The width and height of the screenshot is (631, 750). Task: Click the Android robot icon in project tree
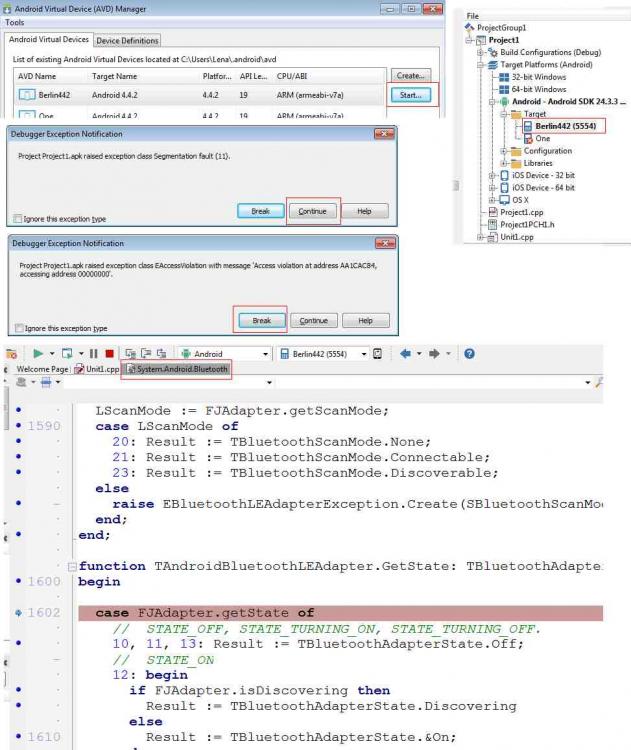504,101
